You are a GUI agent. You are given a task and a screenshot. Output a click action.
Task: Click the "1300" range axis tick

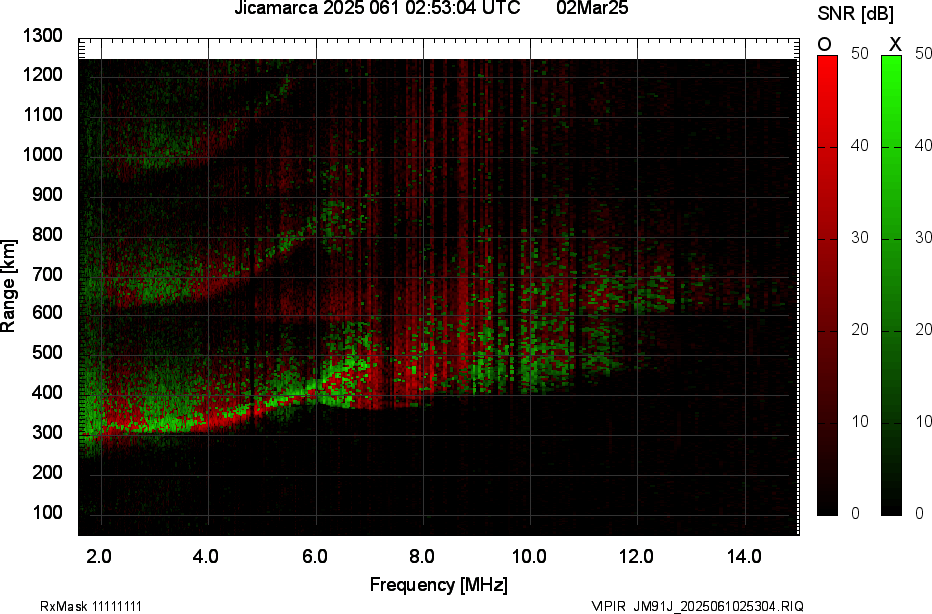coord(42,36)
